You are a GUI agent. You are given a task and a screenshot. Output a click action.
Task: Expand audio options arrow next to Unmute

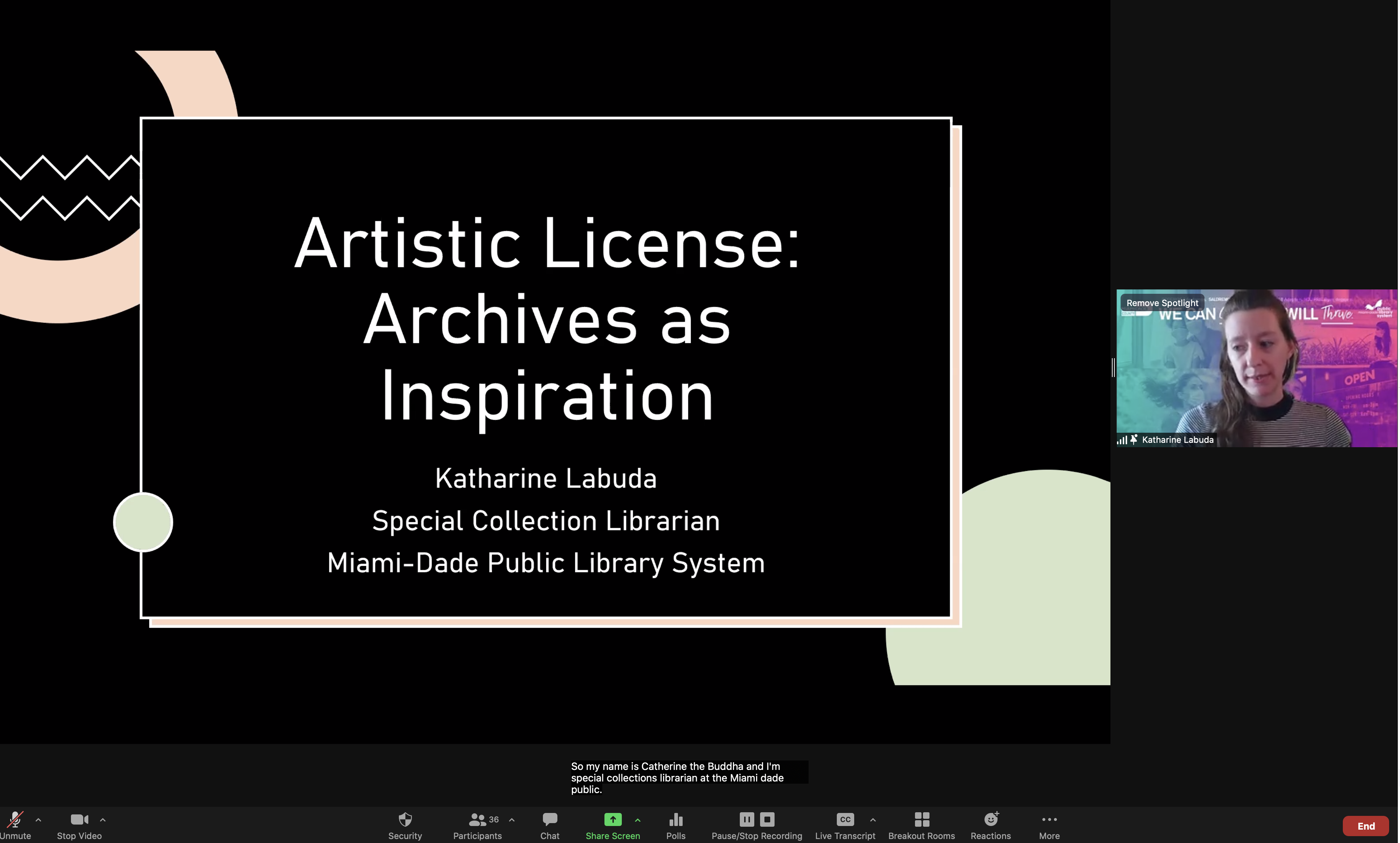38,820
